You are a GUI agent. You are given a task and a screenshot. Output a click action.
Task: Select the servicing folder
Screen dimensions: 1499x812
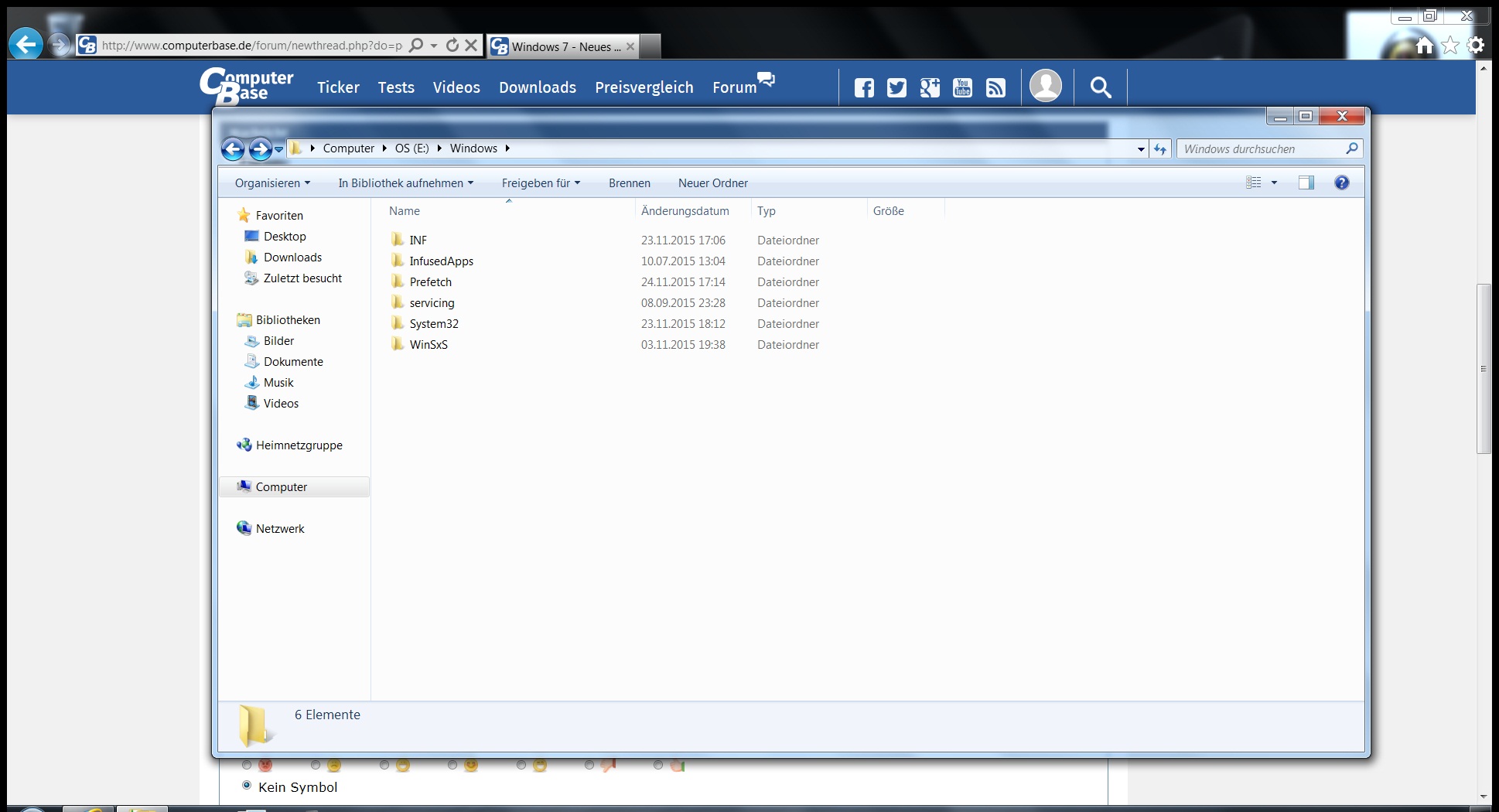tap(432, 303)
